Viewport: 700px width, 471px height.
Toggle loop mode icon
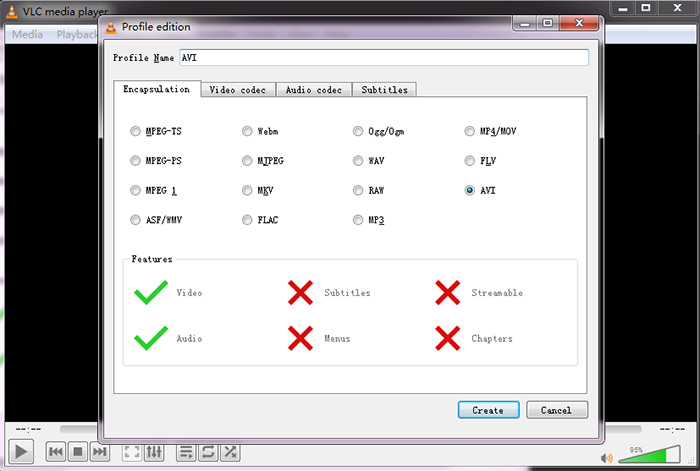click(x=208, y=452)
